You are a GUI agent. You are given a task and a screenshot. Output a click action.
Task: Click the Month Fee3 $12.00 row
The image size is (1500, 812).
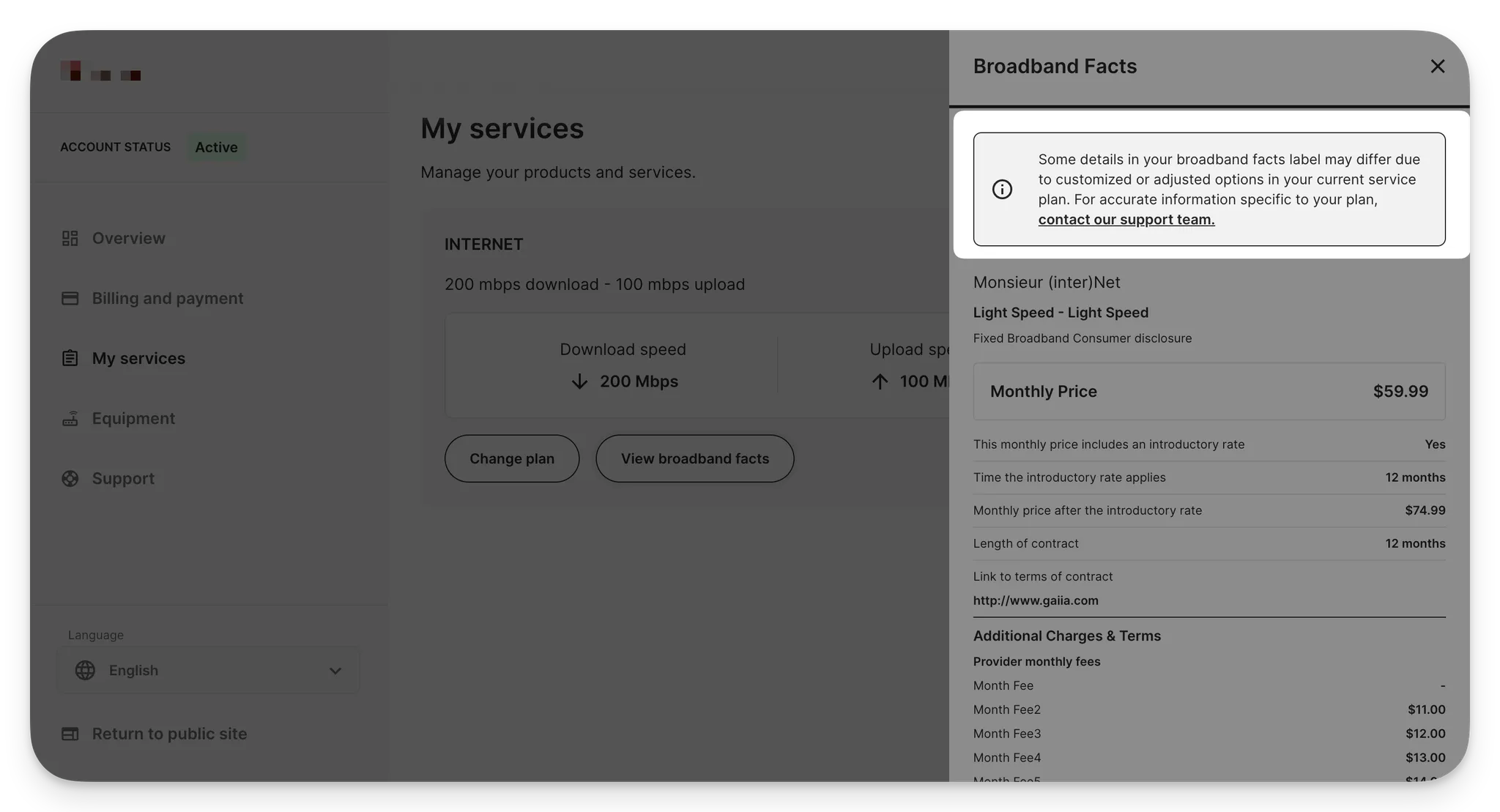pos(1209,734)
